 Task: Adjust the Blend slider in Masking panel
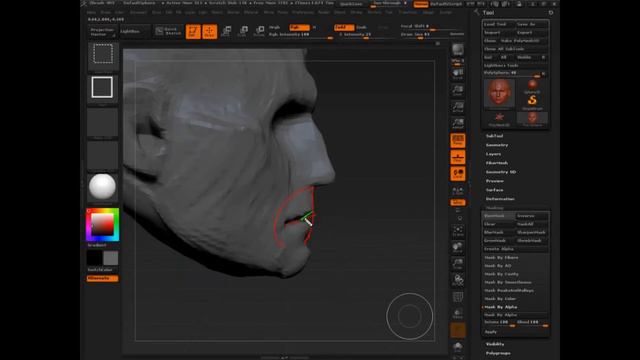pyautogui.click(x=532, y=323)
